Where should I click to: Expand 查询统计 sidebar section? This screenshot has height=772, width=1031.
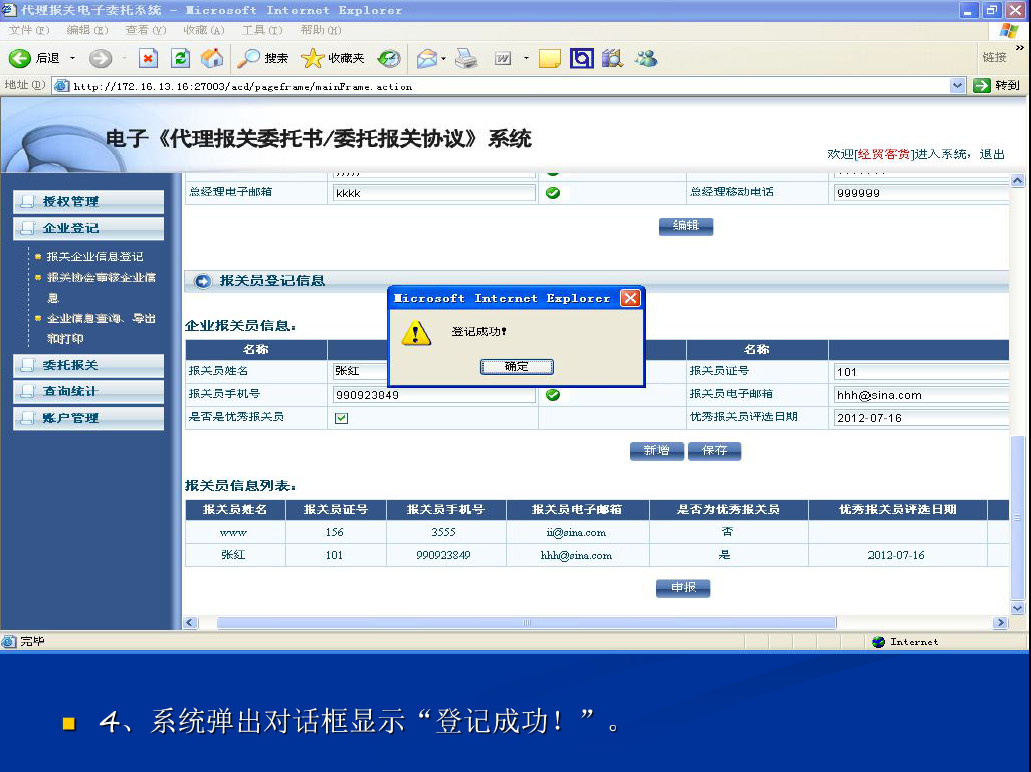point(89,391)
